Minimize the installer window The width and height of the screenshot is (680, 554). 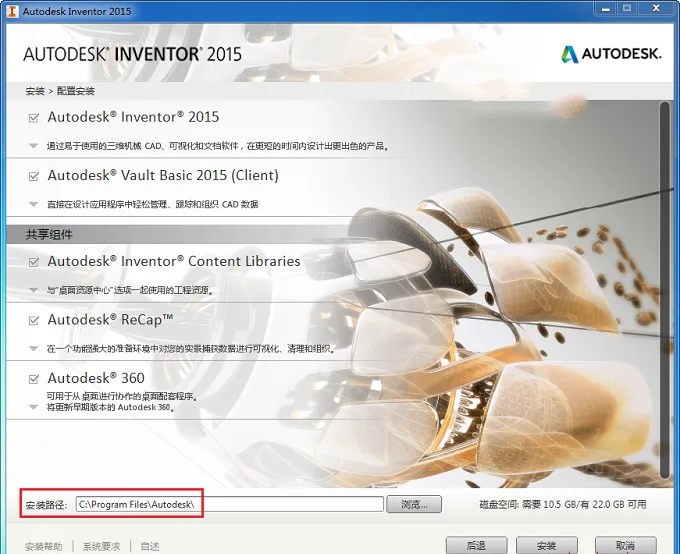(x=606, y=9)
